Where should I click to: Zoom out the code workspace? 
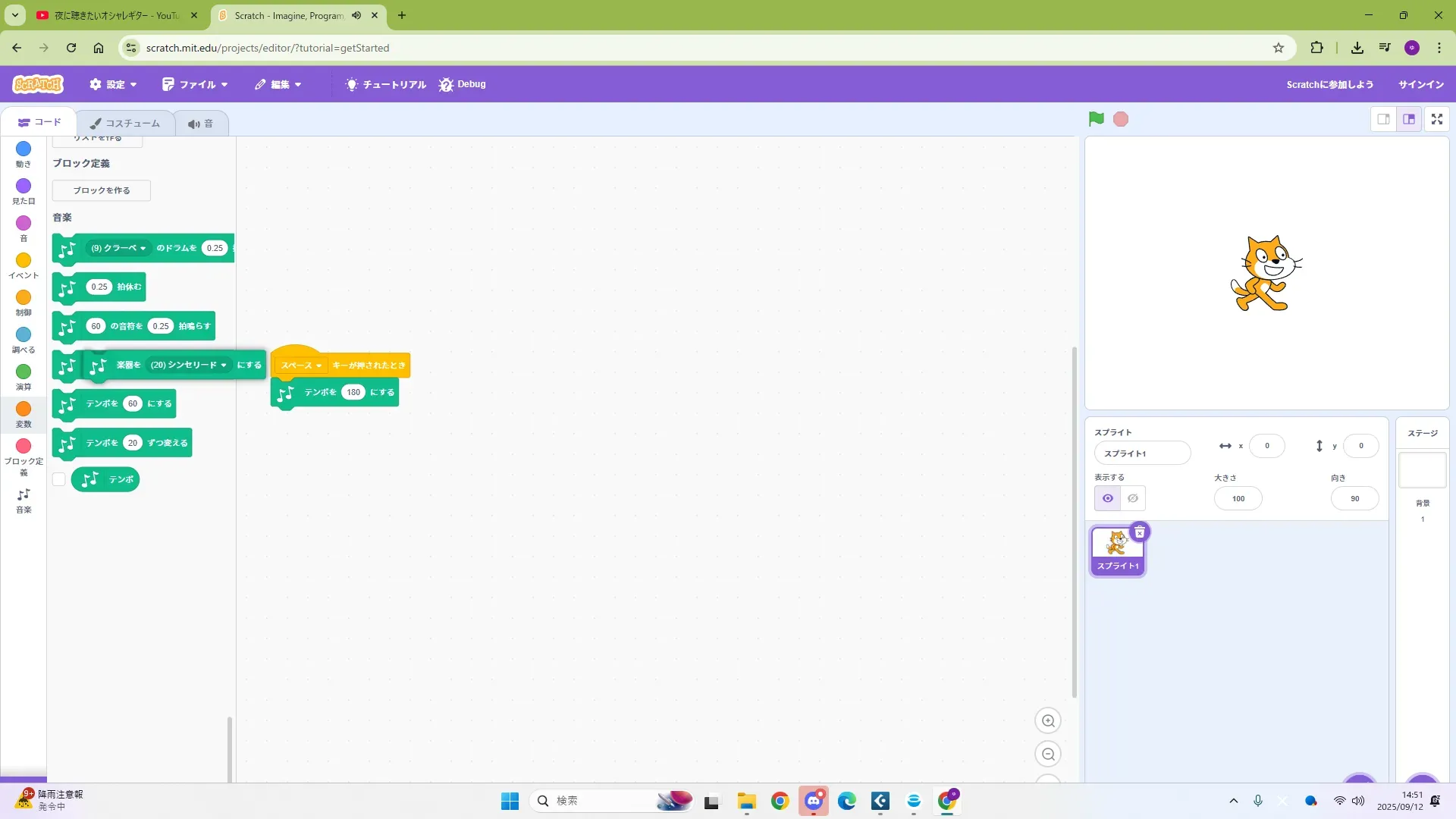click(1048, 755)
